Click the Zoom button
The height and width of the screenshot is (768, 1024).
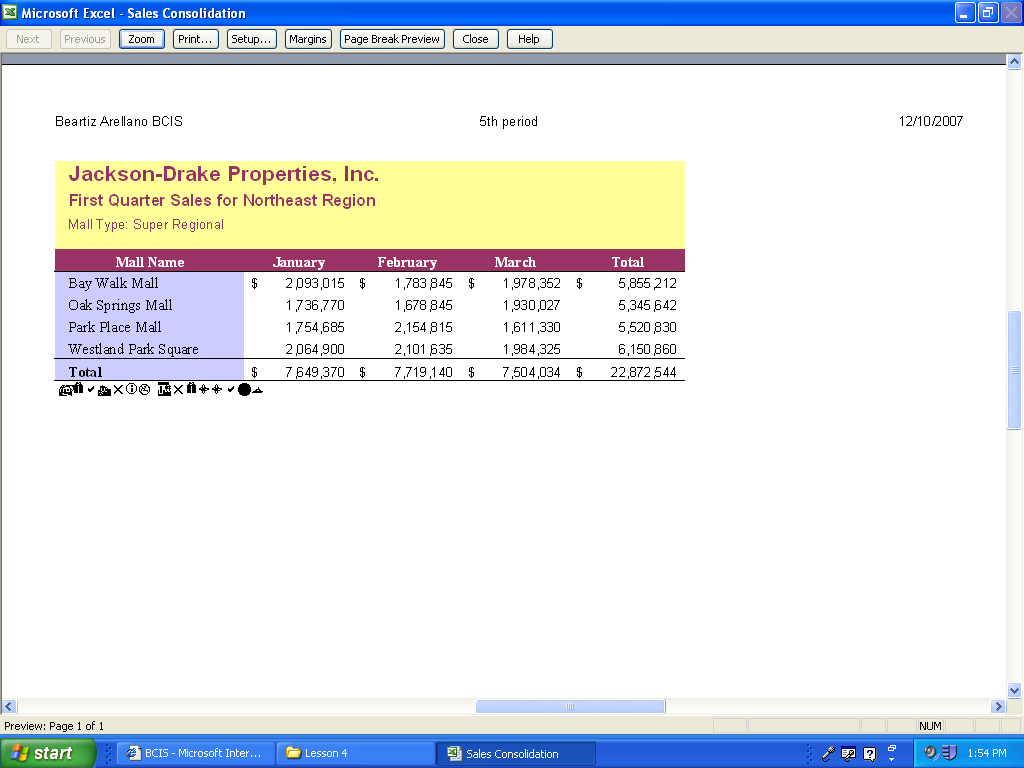pyautogui.click(x=142, y=39)
